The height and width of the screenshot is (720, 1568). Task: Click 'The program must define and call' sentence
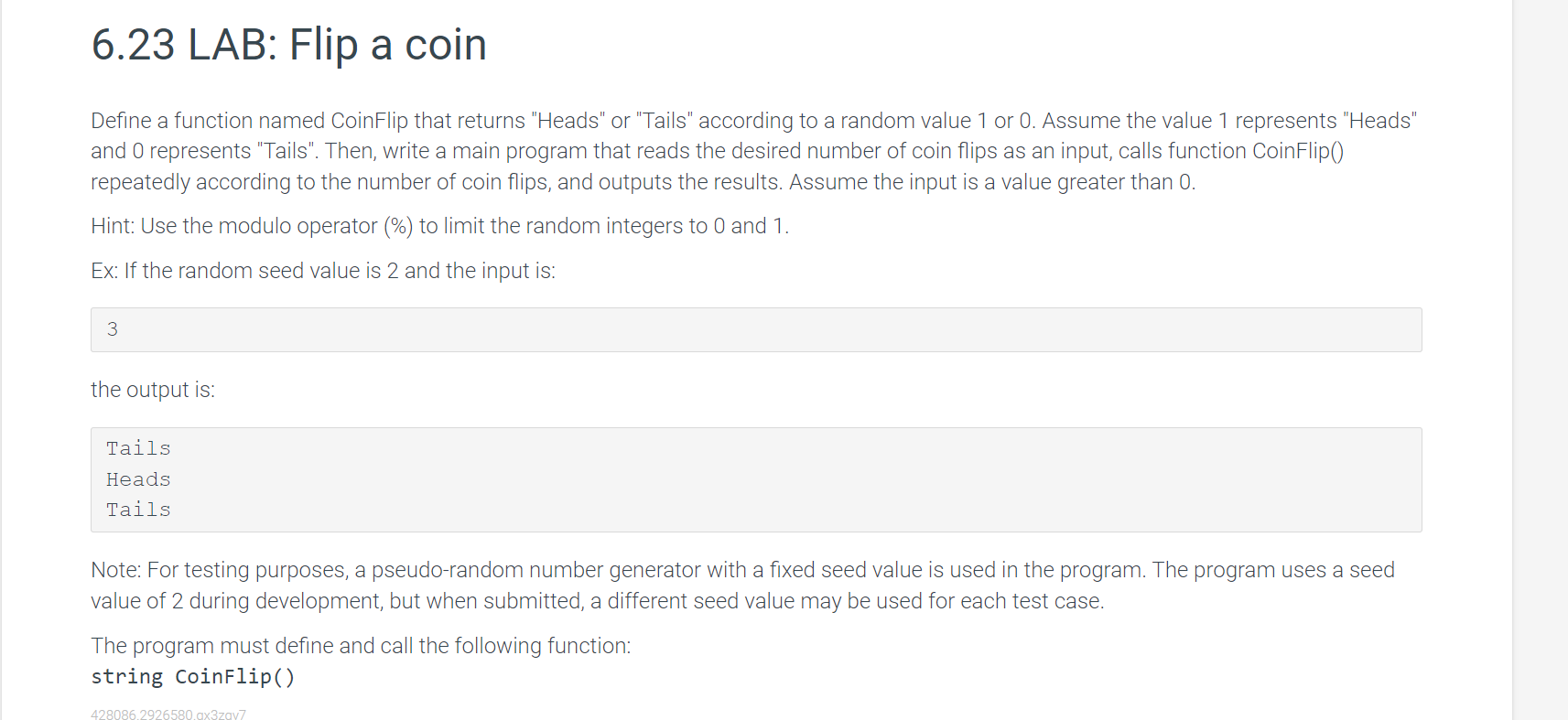pyautogui.click(x=361, y=646)
